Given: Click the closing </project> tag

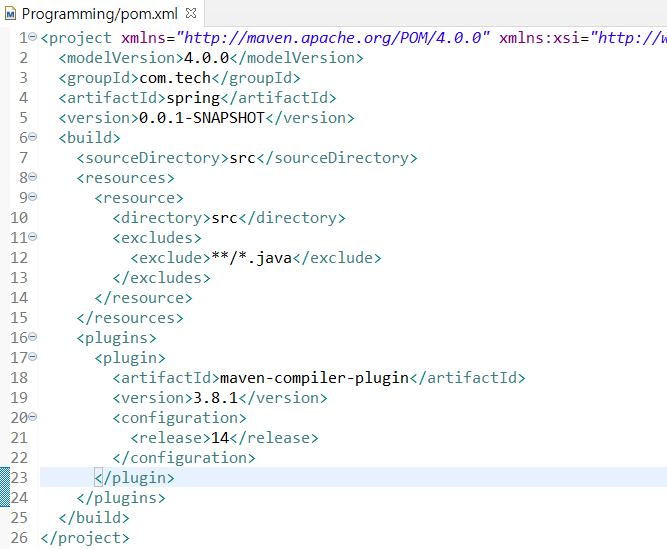Looking at the screenshot, I should coord(85,538).
